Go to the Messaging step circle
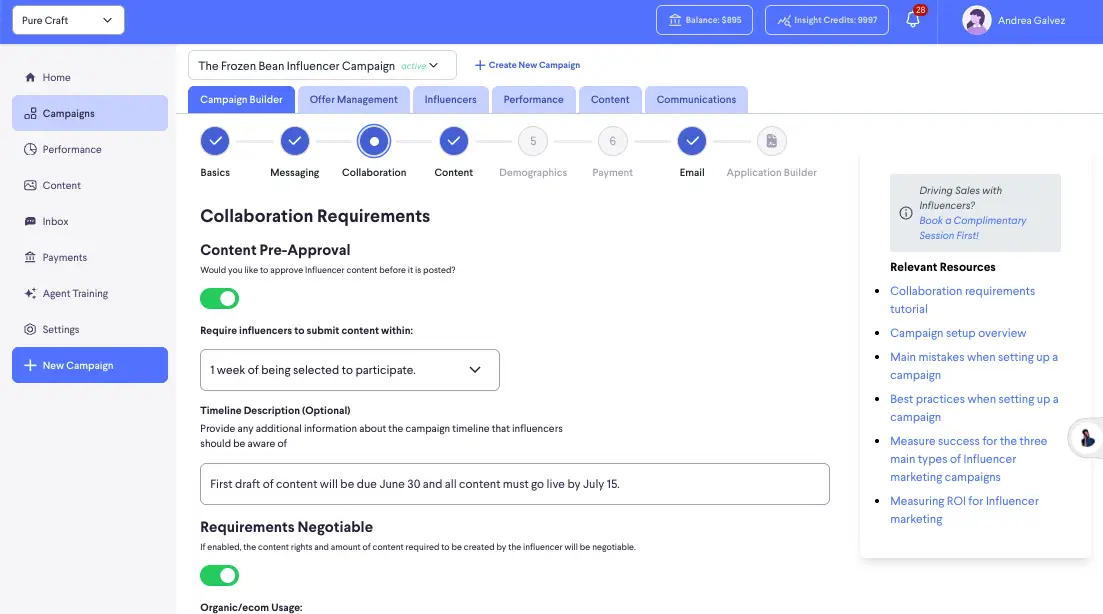The image size is (1103, 614). click(x=295, y=141)
